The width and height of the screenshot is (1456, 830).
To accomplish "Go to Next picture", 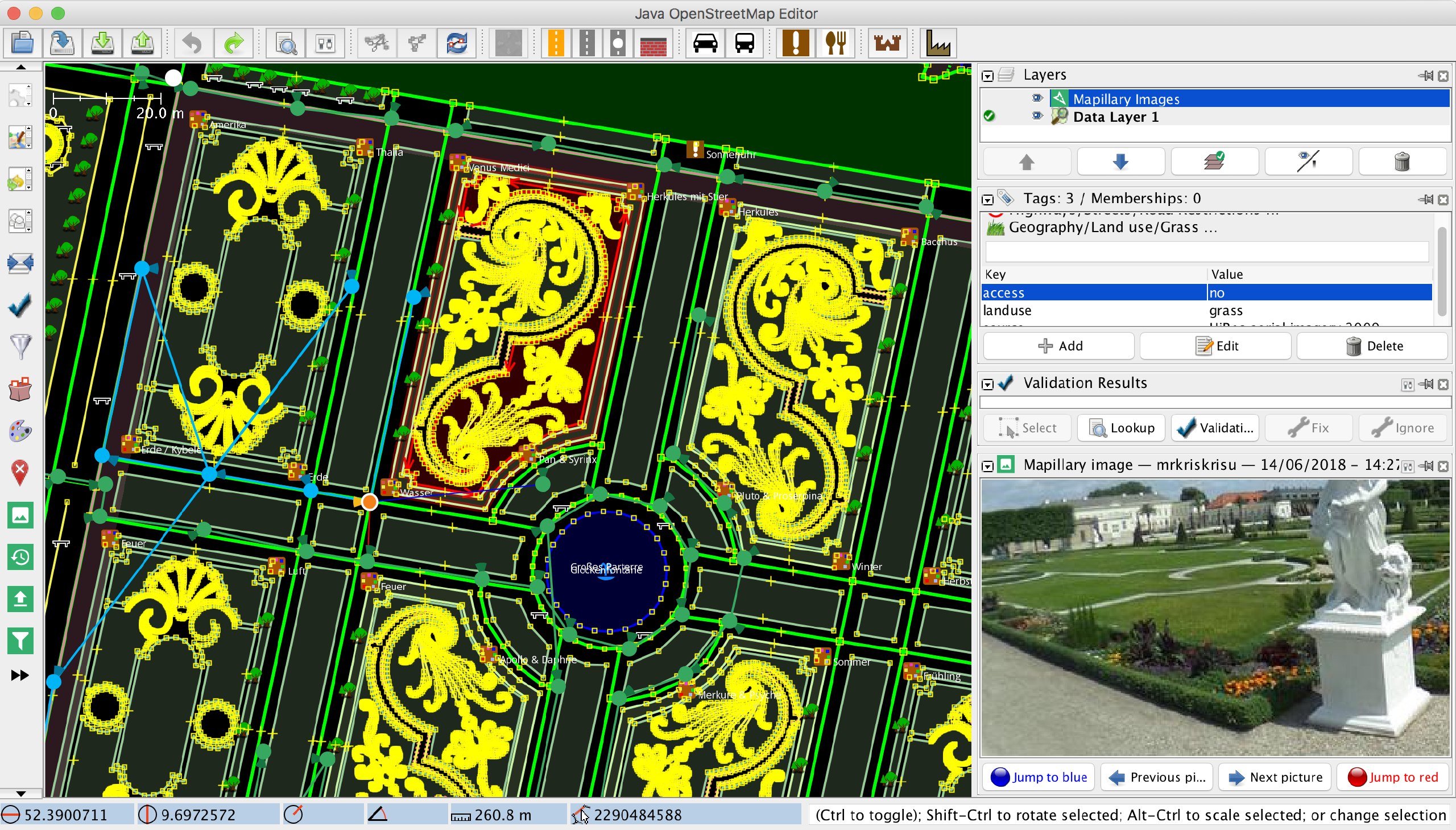I will tap(1275, 777).
